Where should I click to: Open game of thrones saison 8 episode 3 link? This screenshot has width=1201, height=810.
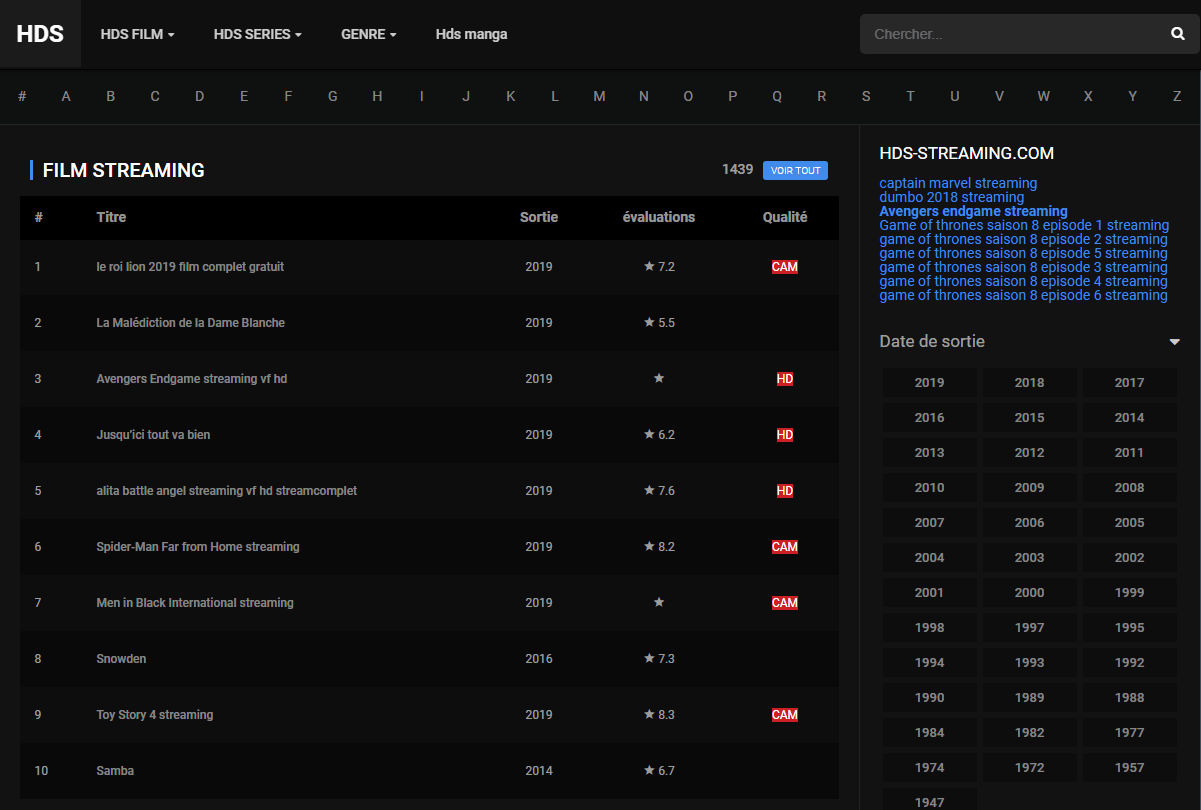coord(1023,267)
